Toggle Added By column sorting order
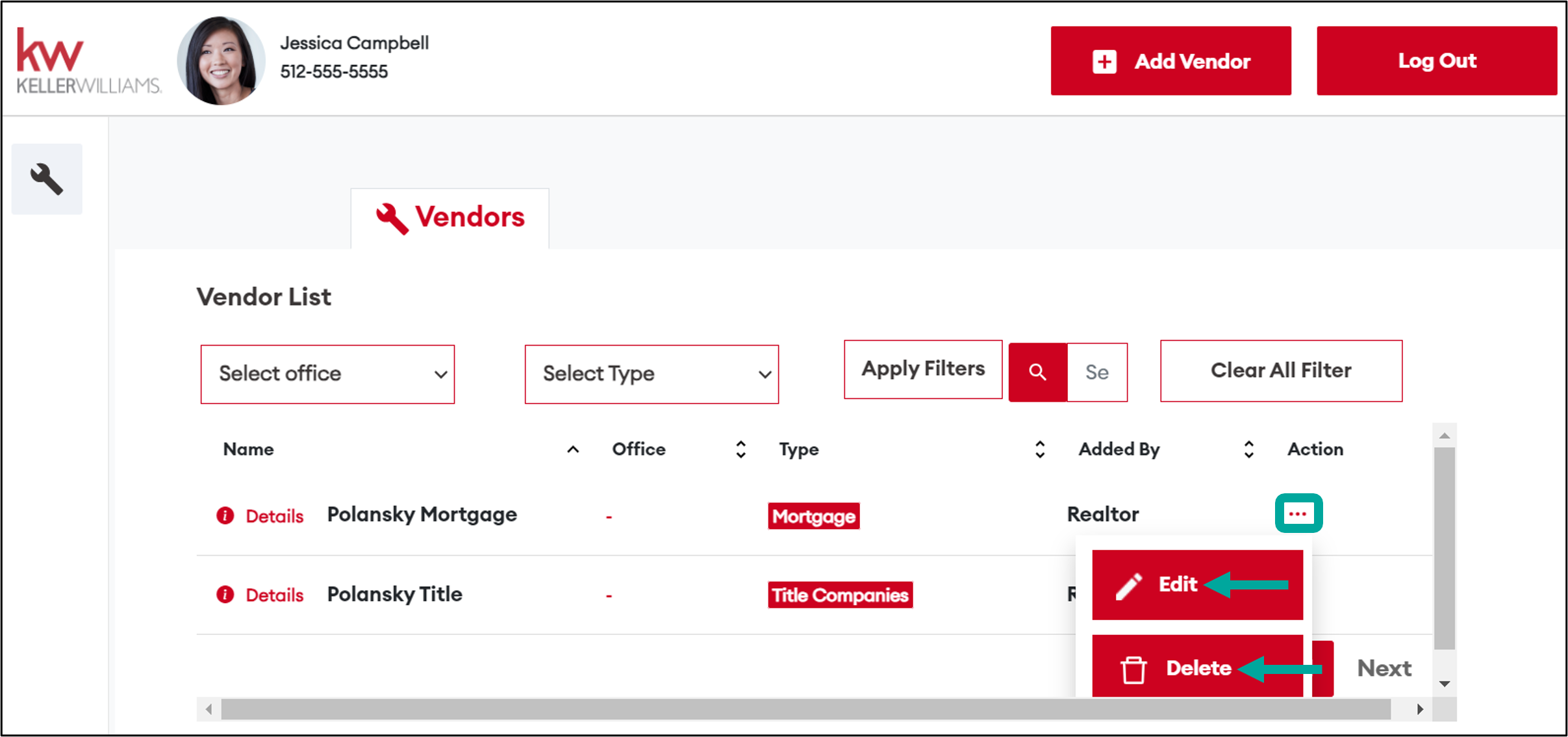1568x737 pixels. pyautogui.click(x=1248, y=449)
